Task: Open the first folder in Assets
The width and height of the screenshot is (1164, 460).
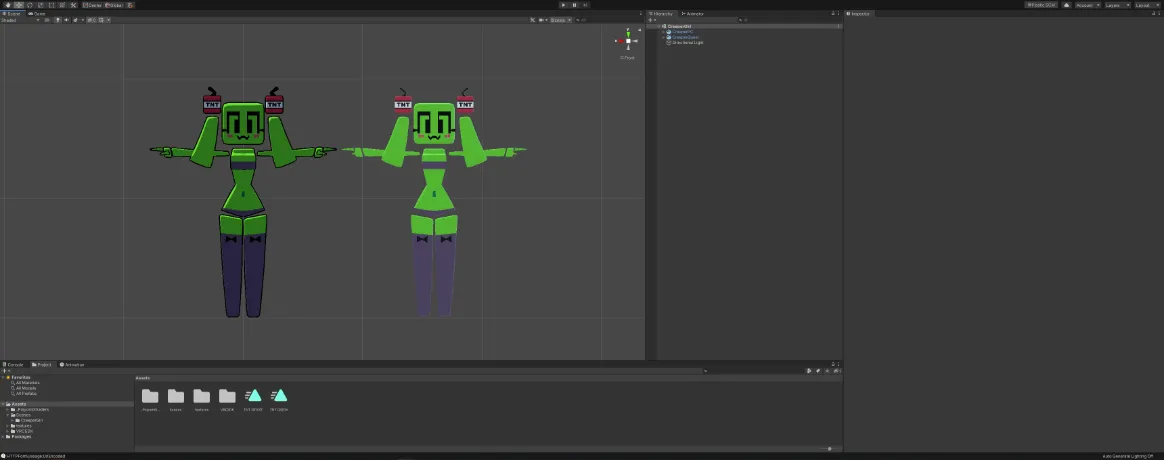Action: 150,397
